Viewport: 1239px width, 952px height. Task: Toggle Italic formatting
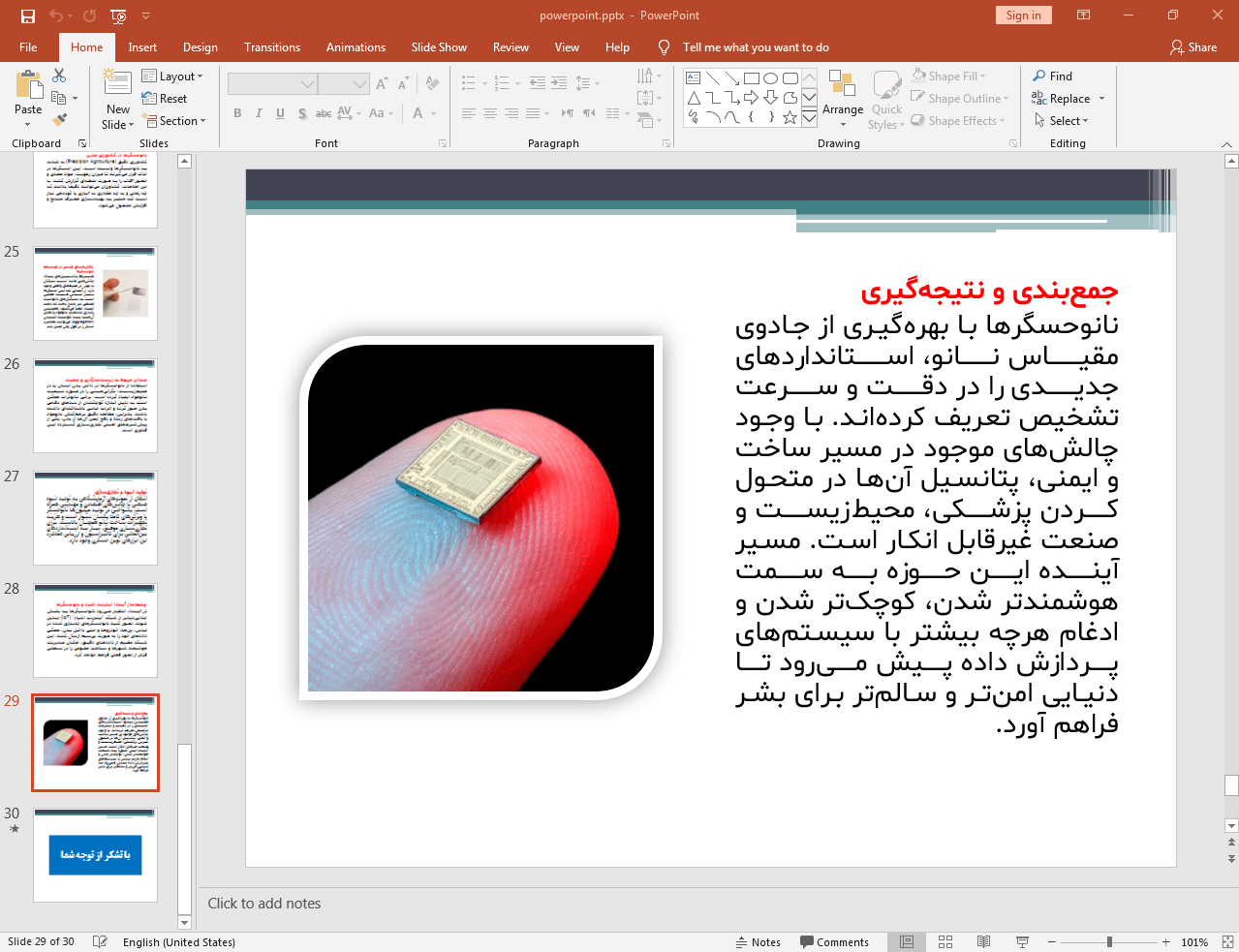pyautogui.click(x=259, y=113)
